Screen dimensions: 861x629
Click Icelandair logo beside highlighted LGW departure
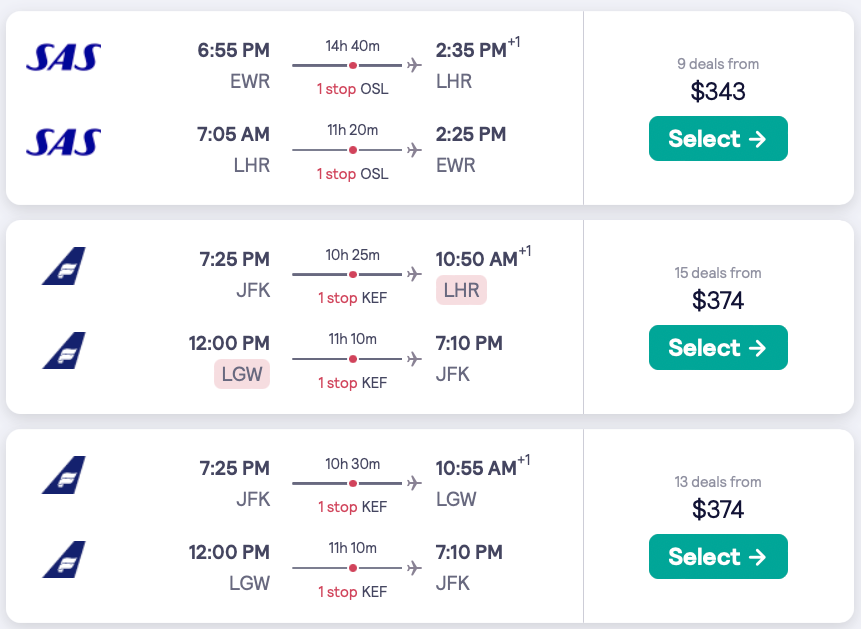click(64, 351)
